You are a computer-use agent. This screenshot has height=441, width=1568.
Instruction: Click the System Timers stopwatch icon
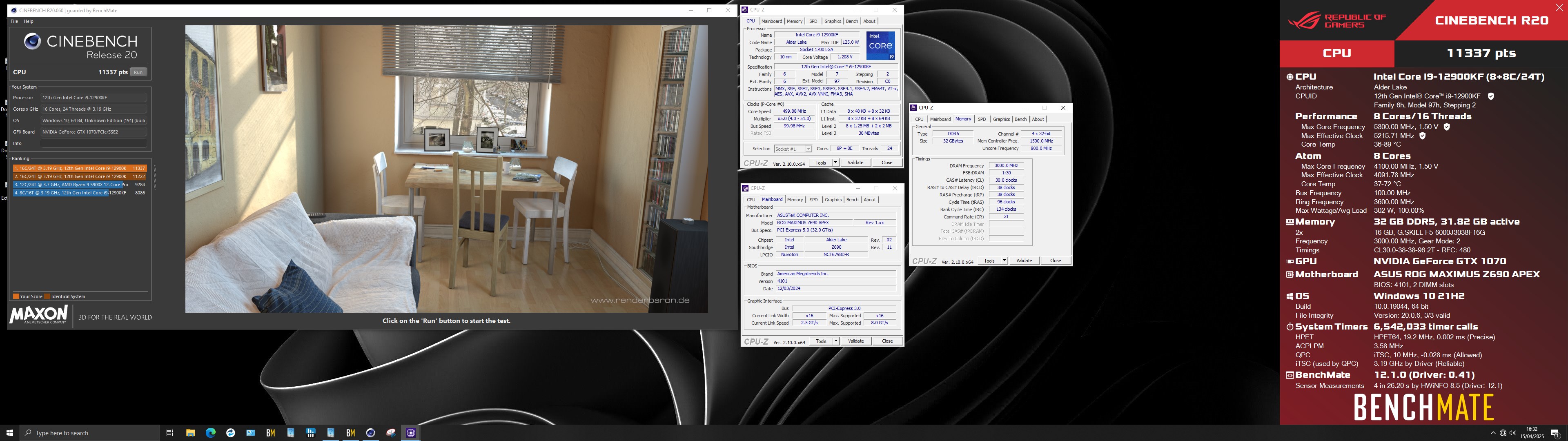(x=1289, y=327)
